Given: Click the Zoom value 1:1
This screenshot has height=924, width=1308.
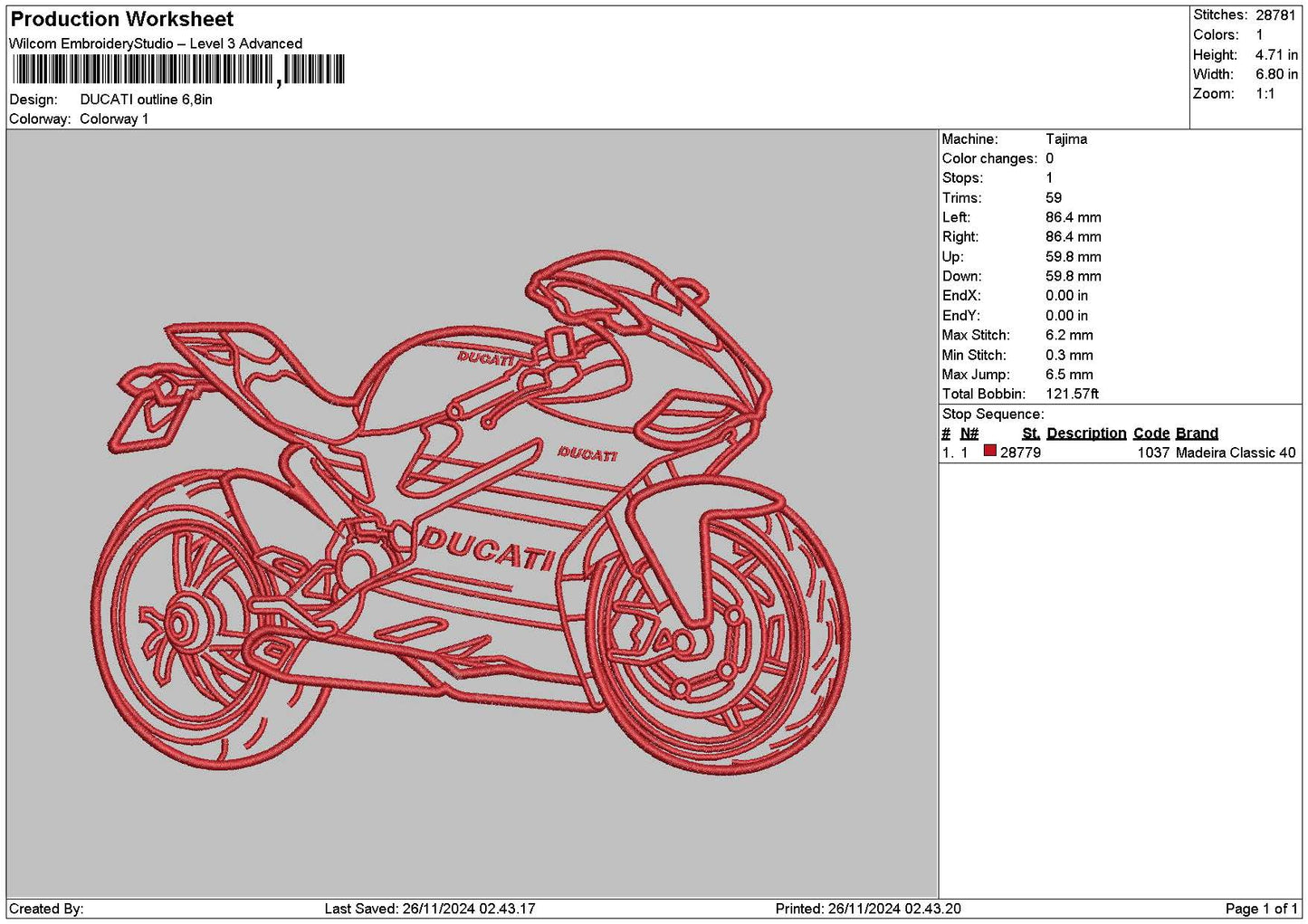Looking at the screenshot, I should 1265,94.
